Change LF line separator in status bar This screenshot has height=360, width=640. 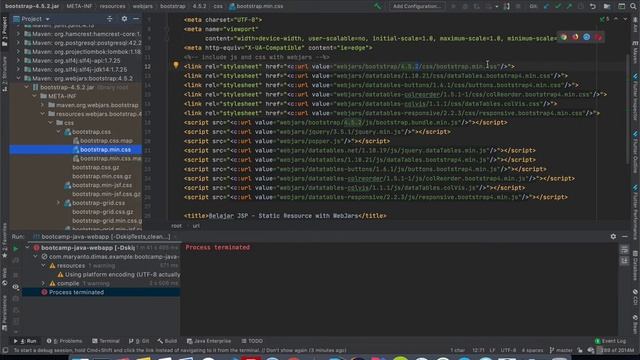coord(492,350)
